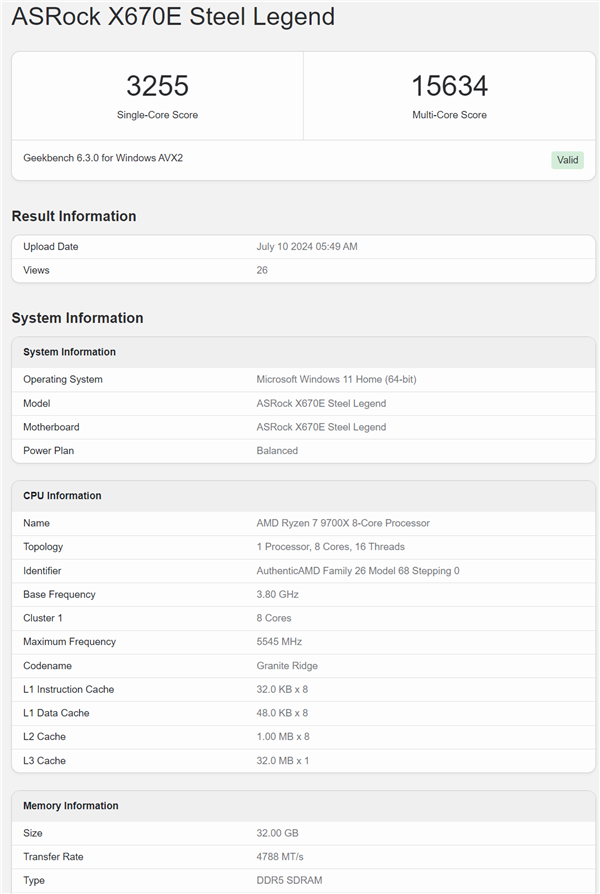Click the ASRock X670E Steel Legend page title
Viewport: 600px width, 894px height.
click(173, 18)
